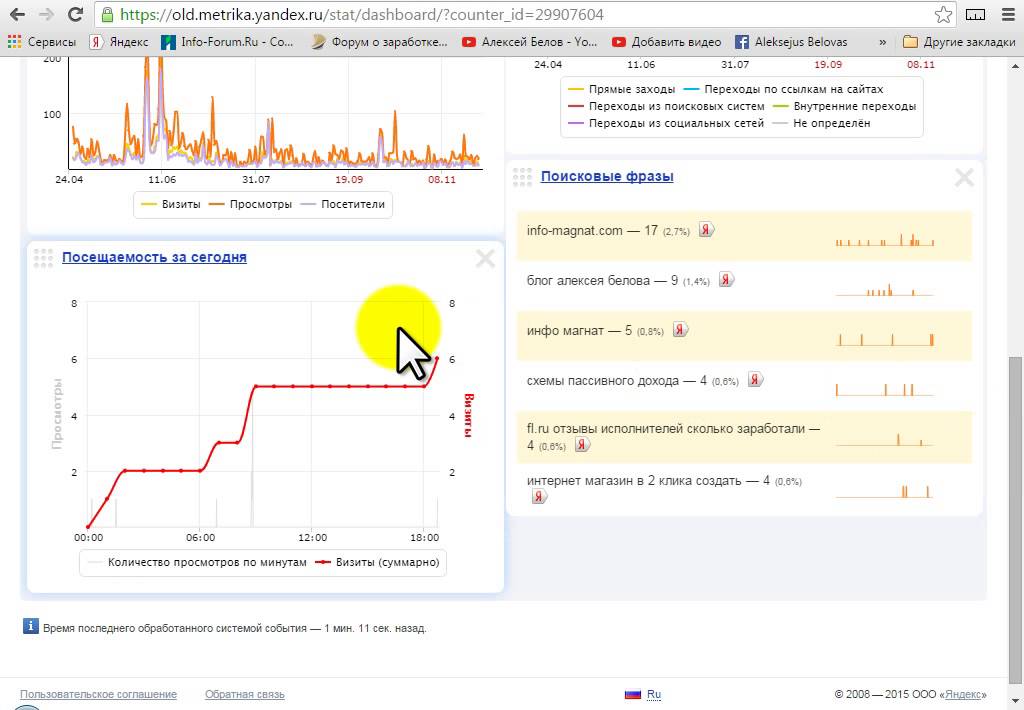Viewport: 1024px width, 710px height.
Task: Toggle Переходы из поисковых систем legend item
Action: 666,106
